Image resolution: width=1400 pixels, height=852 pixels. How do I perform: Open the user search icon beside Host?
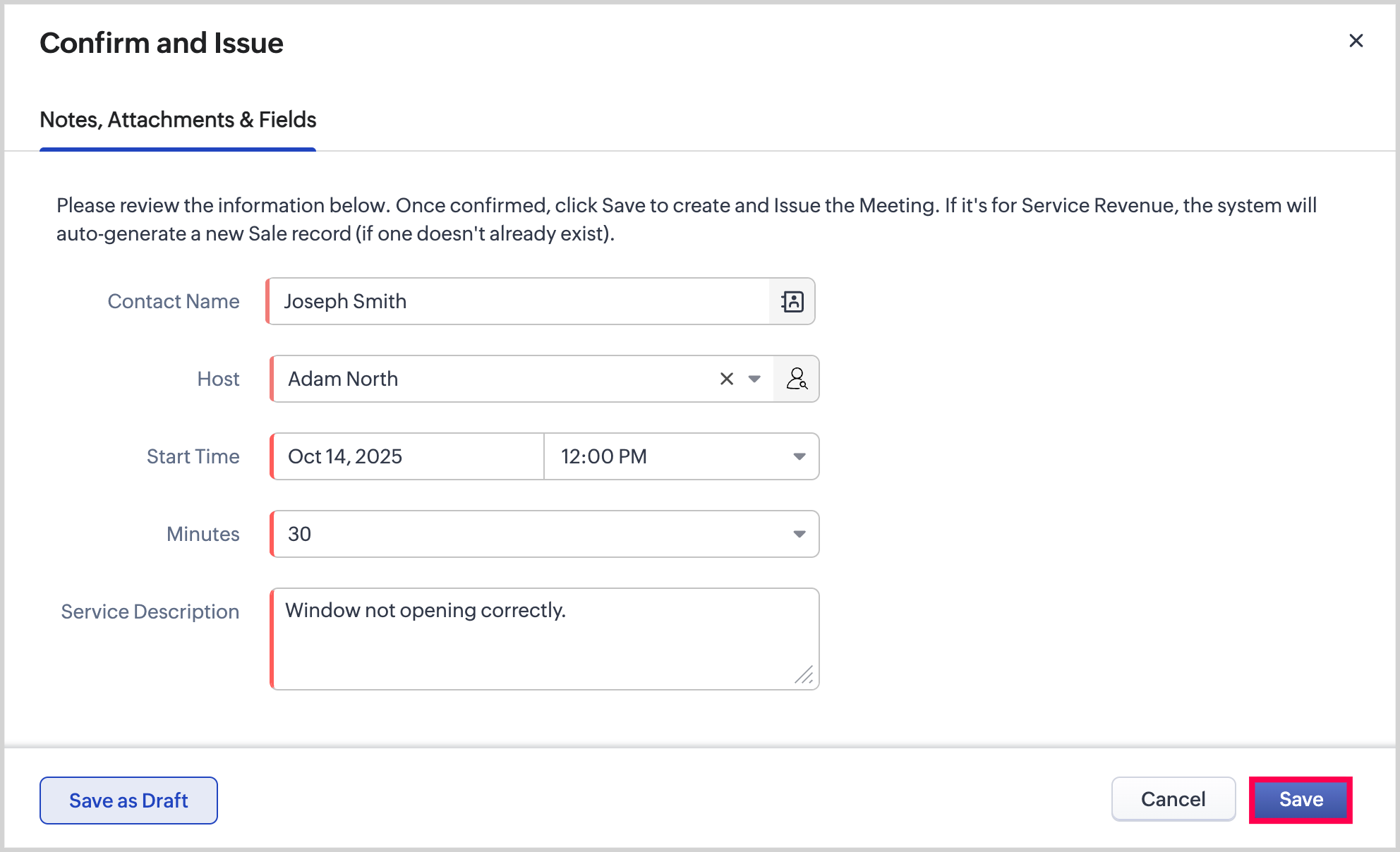tap(796, 379)
